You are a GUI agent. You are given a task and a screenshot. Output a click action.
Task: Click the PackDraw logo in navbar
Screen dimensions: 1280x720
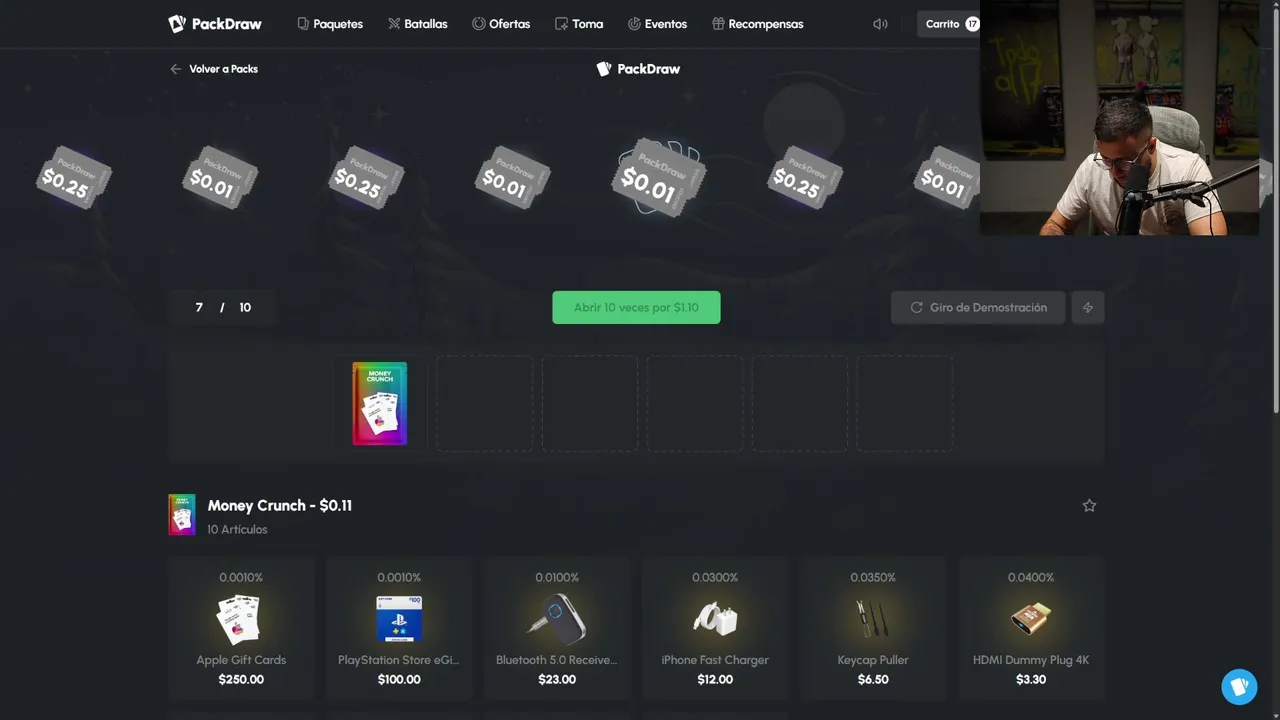(214, 24)
